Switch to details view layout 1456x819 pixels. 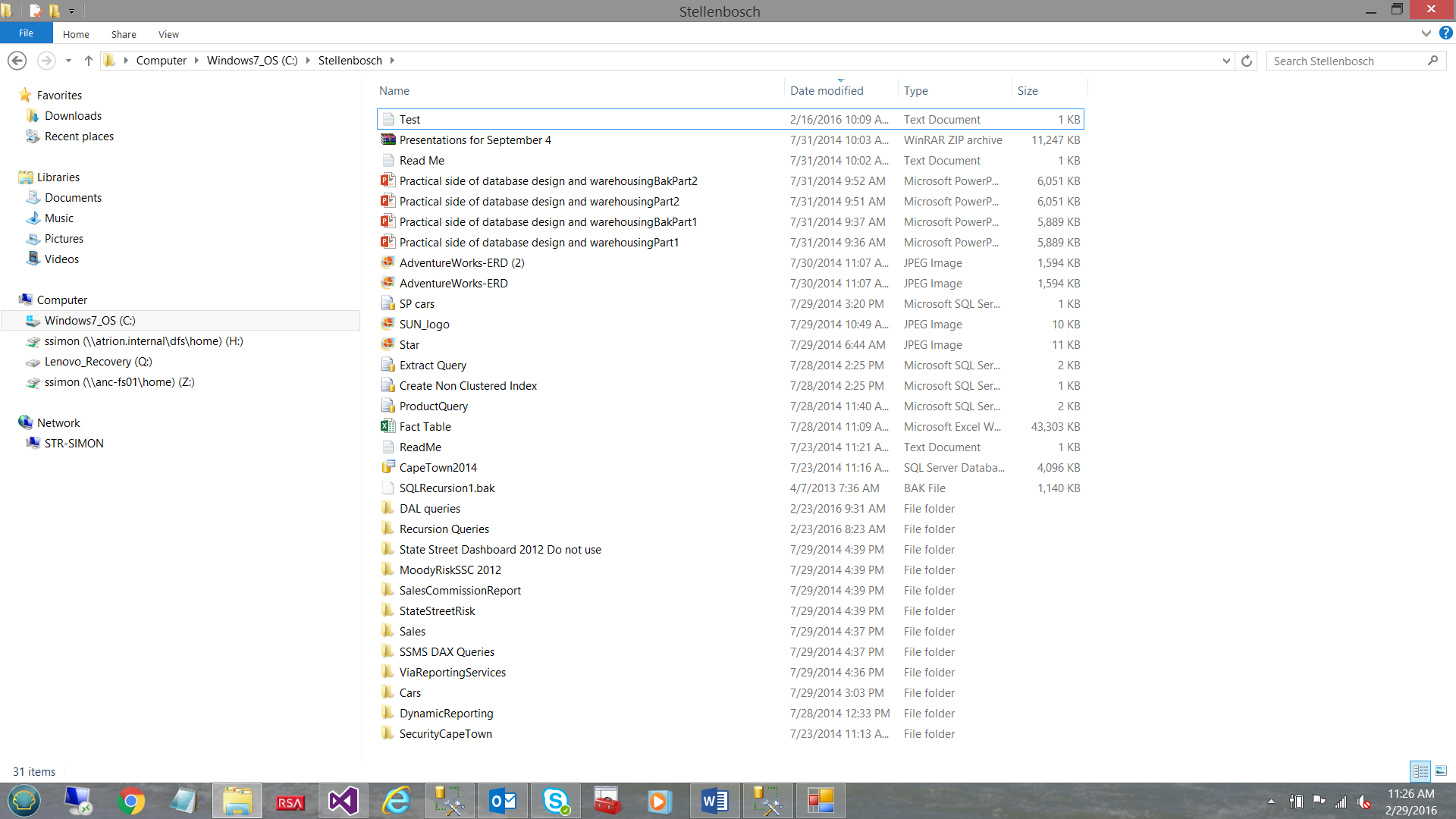tap(1420, 771)
